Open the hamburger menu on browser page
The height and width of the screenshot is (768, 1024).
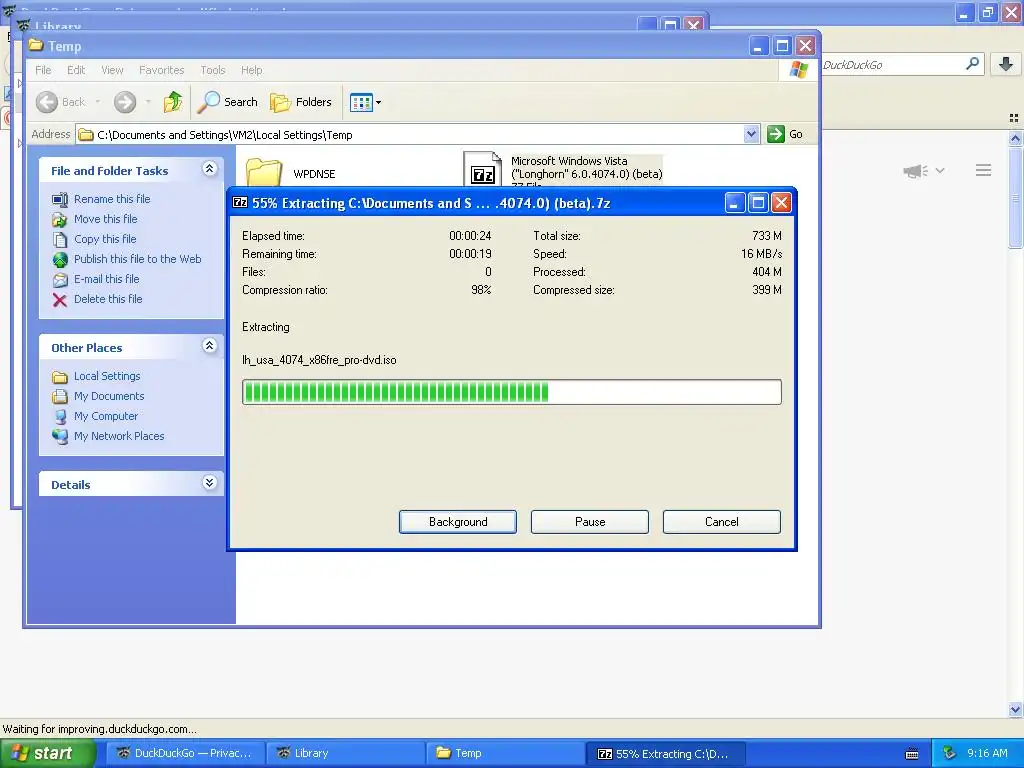(x=984, y=170)
